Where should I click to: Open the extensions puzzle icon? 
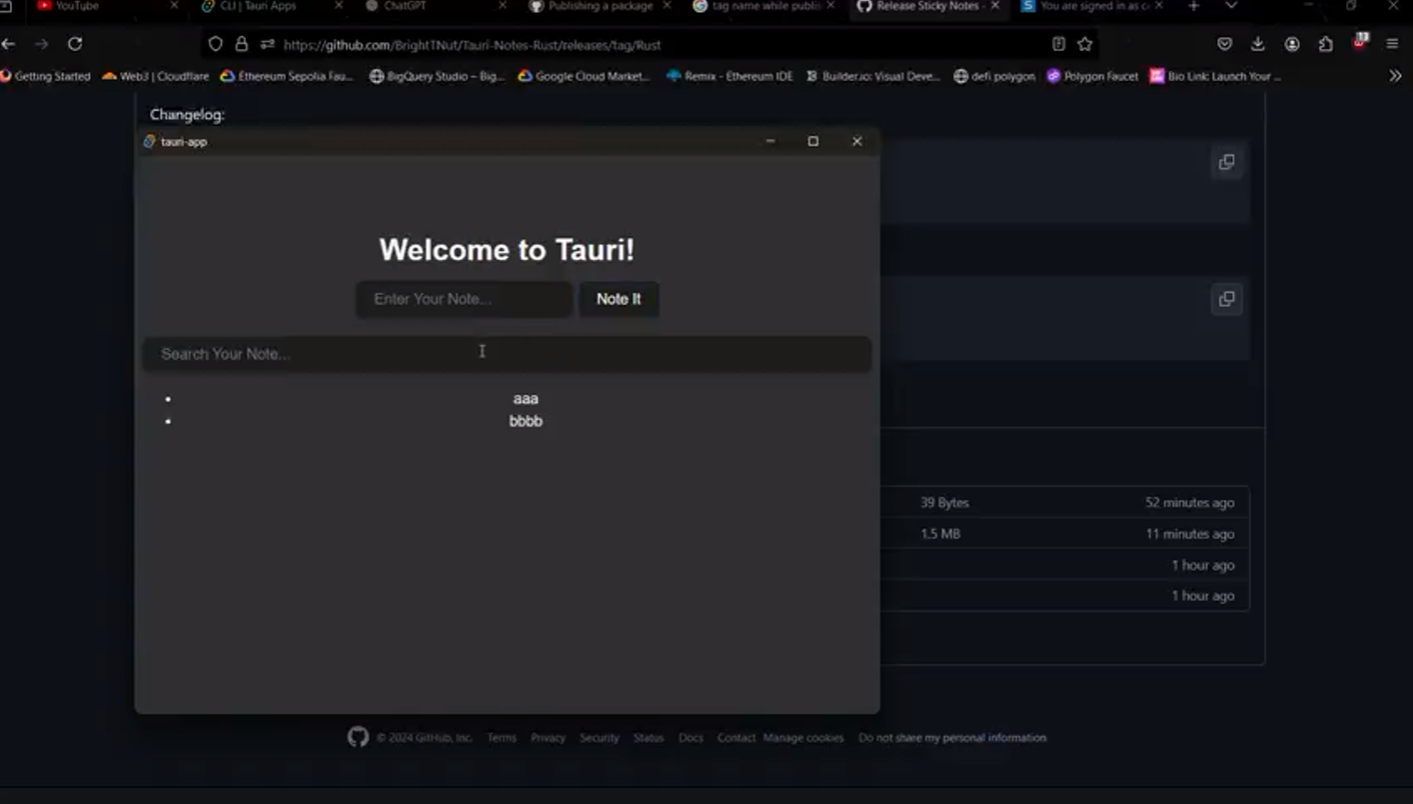point(1326,44)
